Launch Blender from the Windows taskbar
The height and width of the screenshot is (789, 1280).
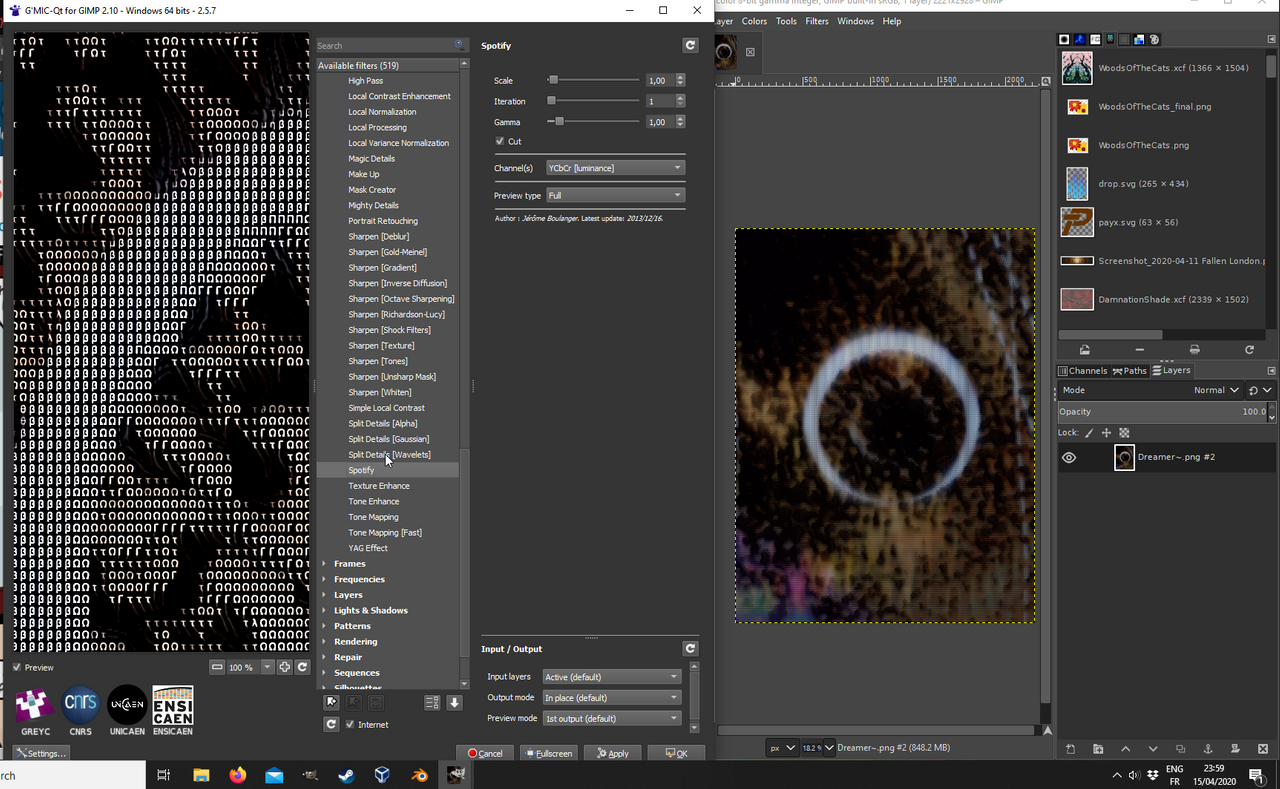[x=418, y=775]
